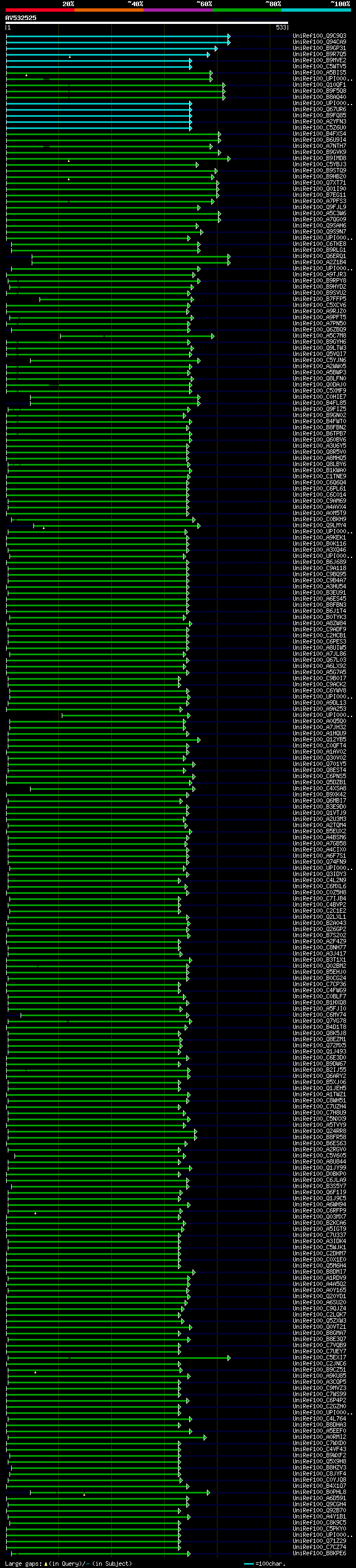
Task: Select UniRef100_C5YBJ3 entry
Action: tap(319, 164)
